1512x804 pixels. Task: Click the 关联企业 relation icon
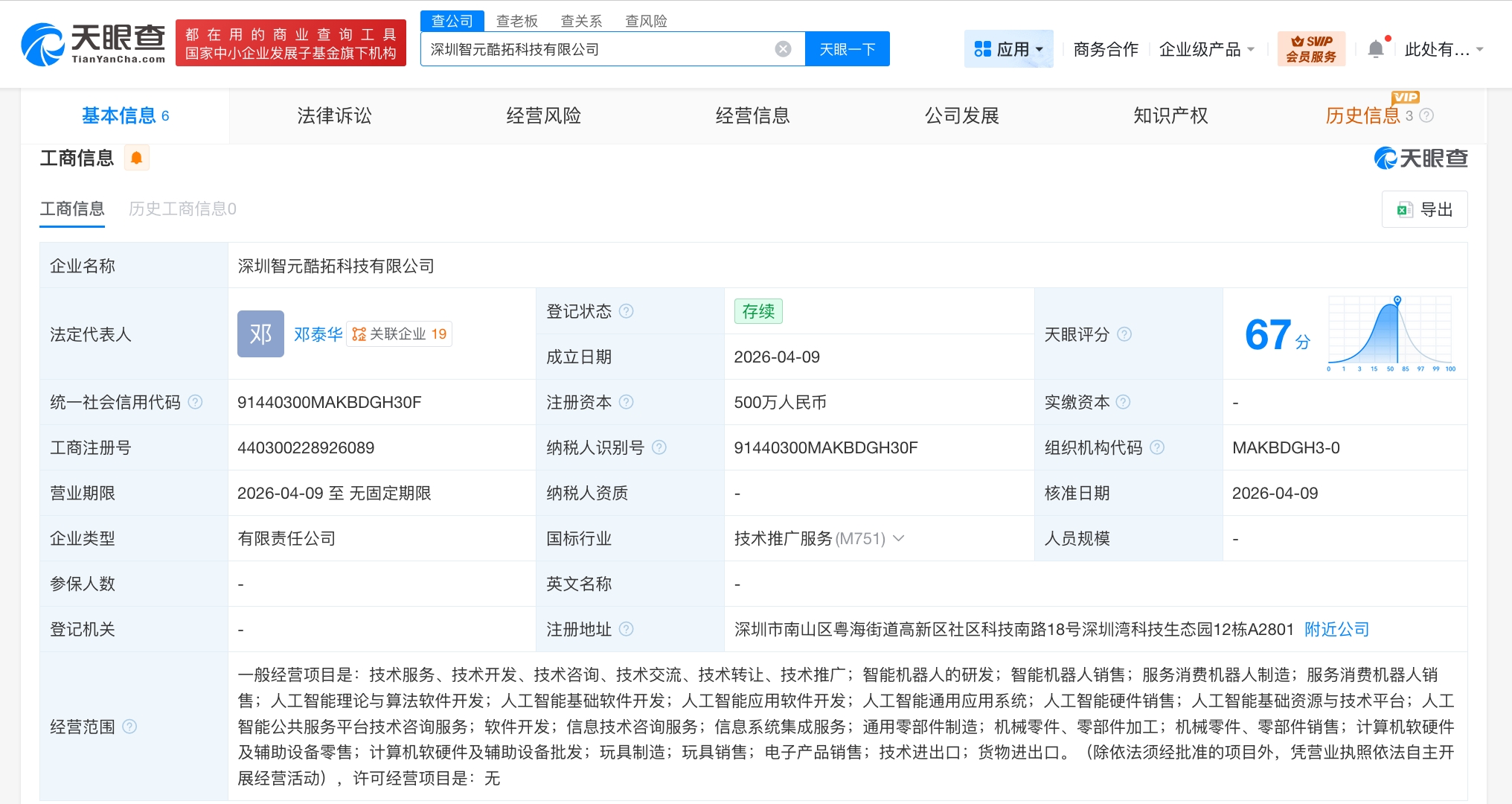[360, 334]
